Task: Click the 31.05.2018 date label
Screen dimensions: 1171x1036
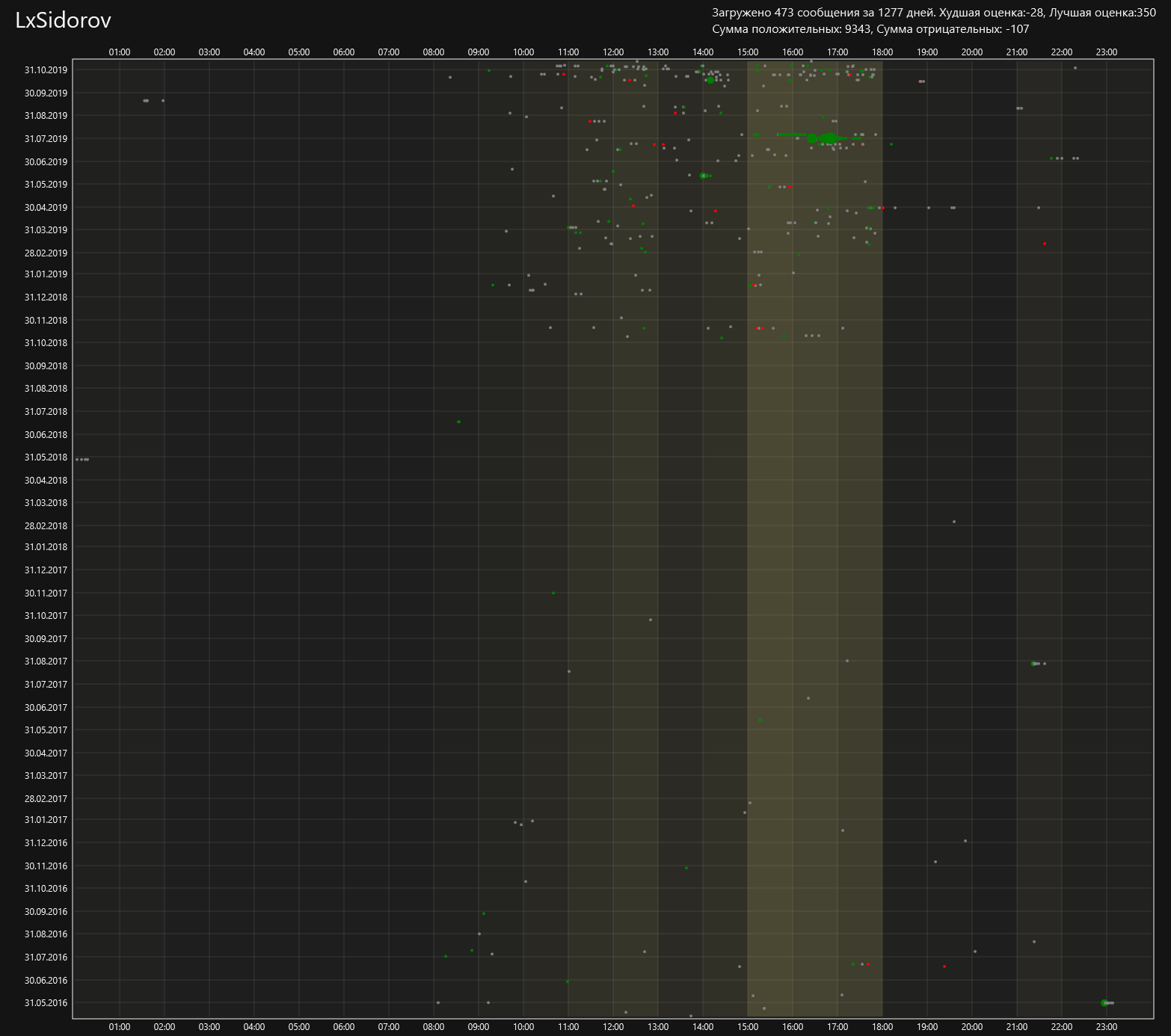Action: [46, 457]
